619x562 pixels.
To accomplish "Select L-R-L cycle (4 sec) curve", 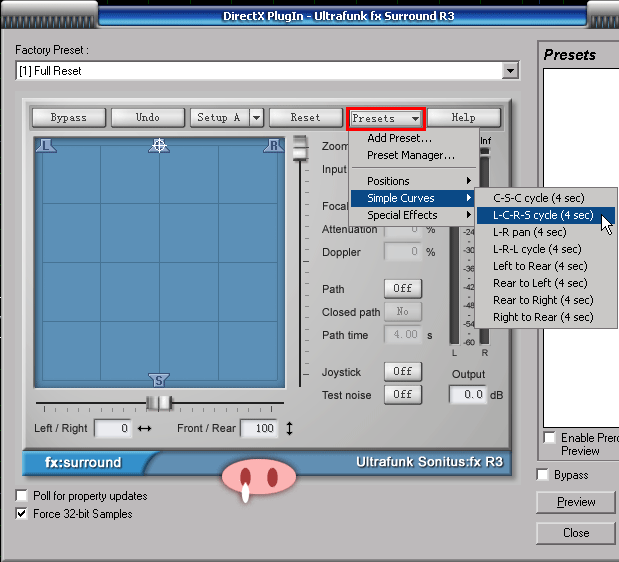I will (546, 249).
